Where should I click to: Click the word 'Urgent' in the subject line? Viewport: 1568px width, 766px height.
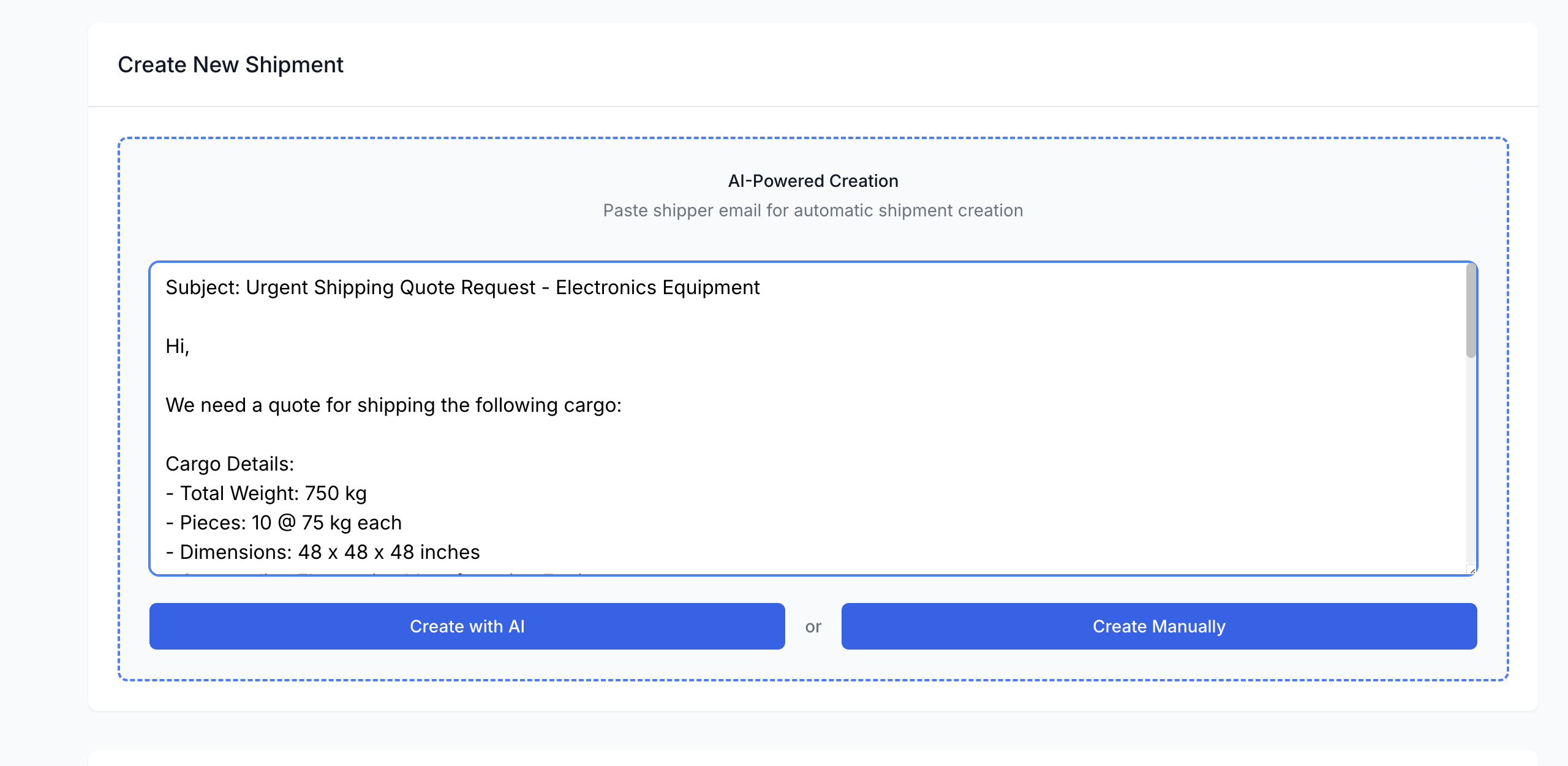[x=276, y=287]
